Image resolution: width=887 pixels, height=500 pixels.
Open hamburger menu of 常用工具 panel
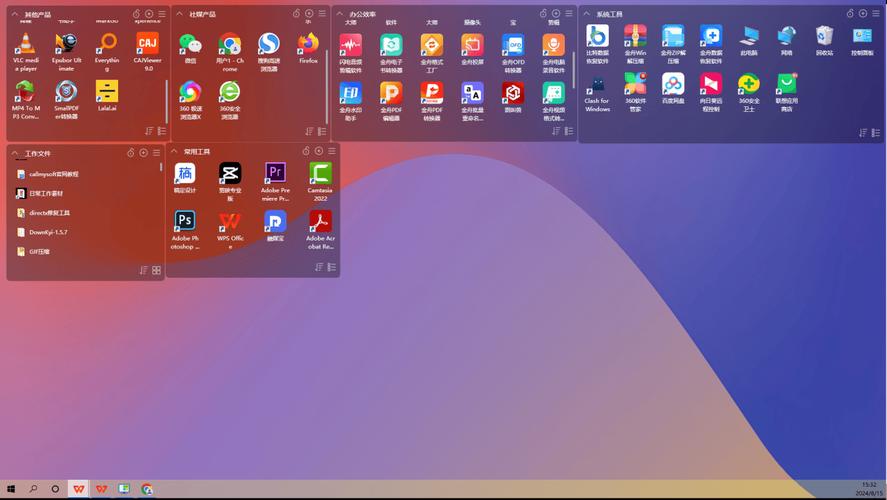point(332,151)
